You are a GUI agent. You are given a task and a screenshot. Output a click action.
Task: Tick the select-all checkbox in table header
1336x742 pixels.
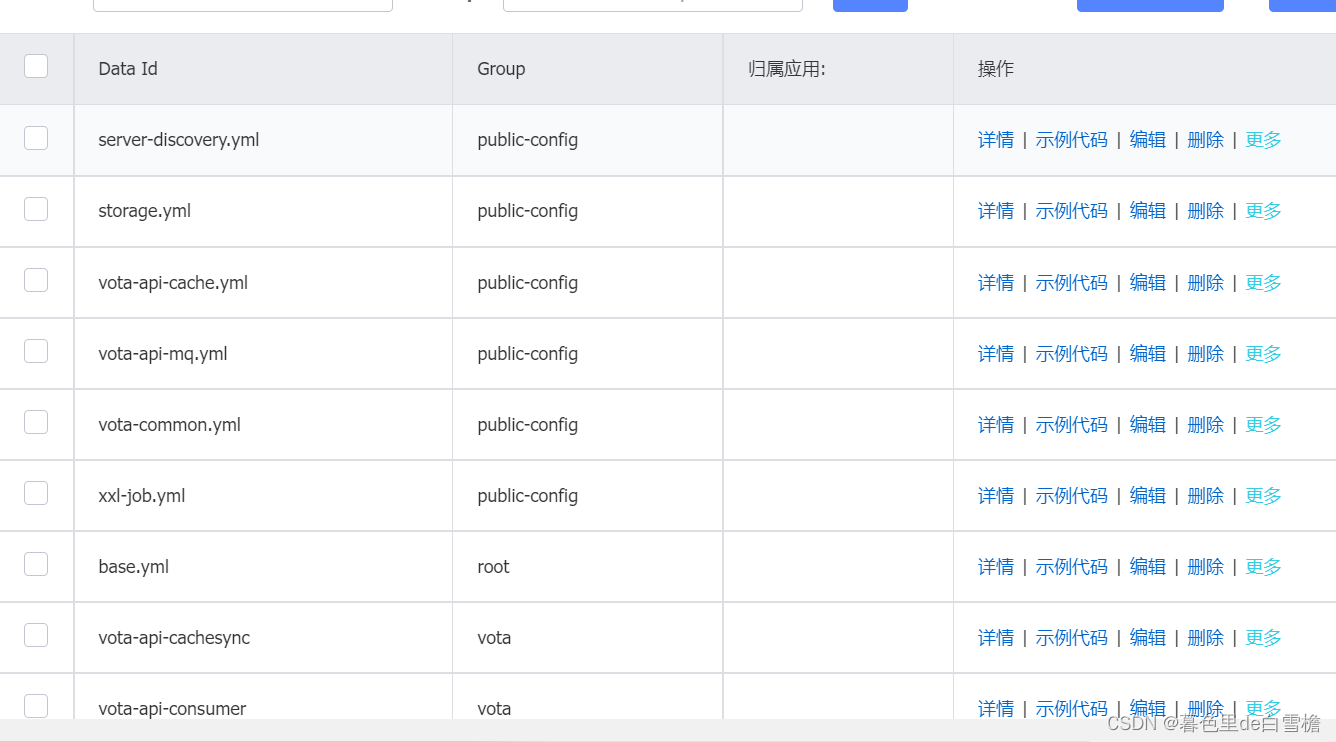coord(36,66)
